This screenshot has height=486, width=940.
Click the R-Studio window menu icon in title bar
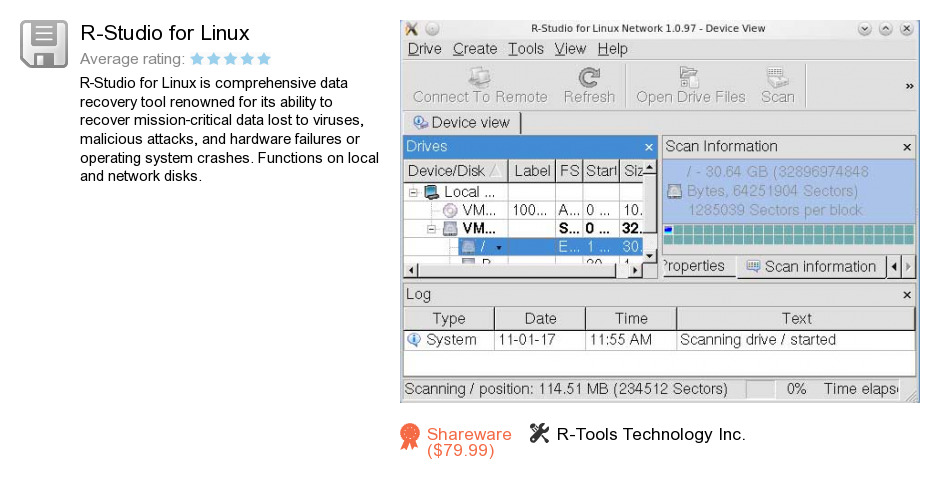411,29
